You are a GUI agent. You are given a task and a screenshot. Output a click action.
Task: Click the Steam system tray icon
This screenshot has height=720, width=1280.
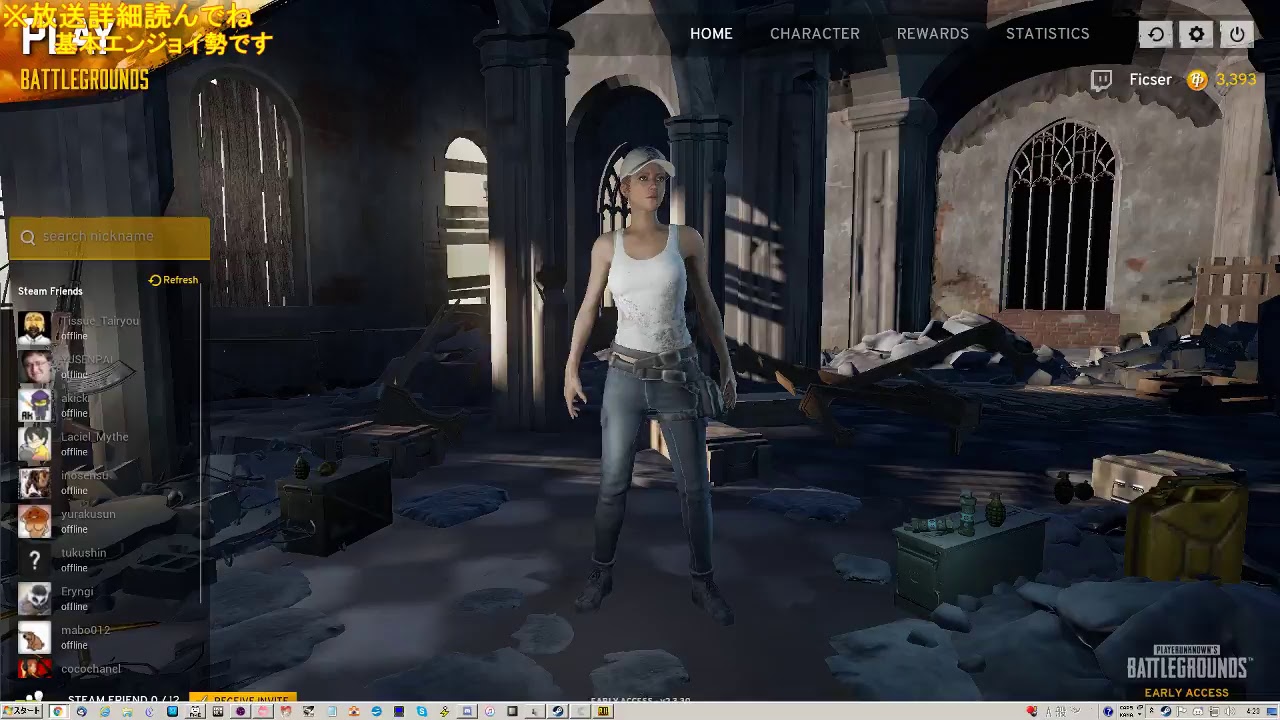1165,711
